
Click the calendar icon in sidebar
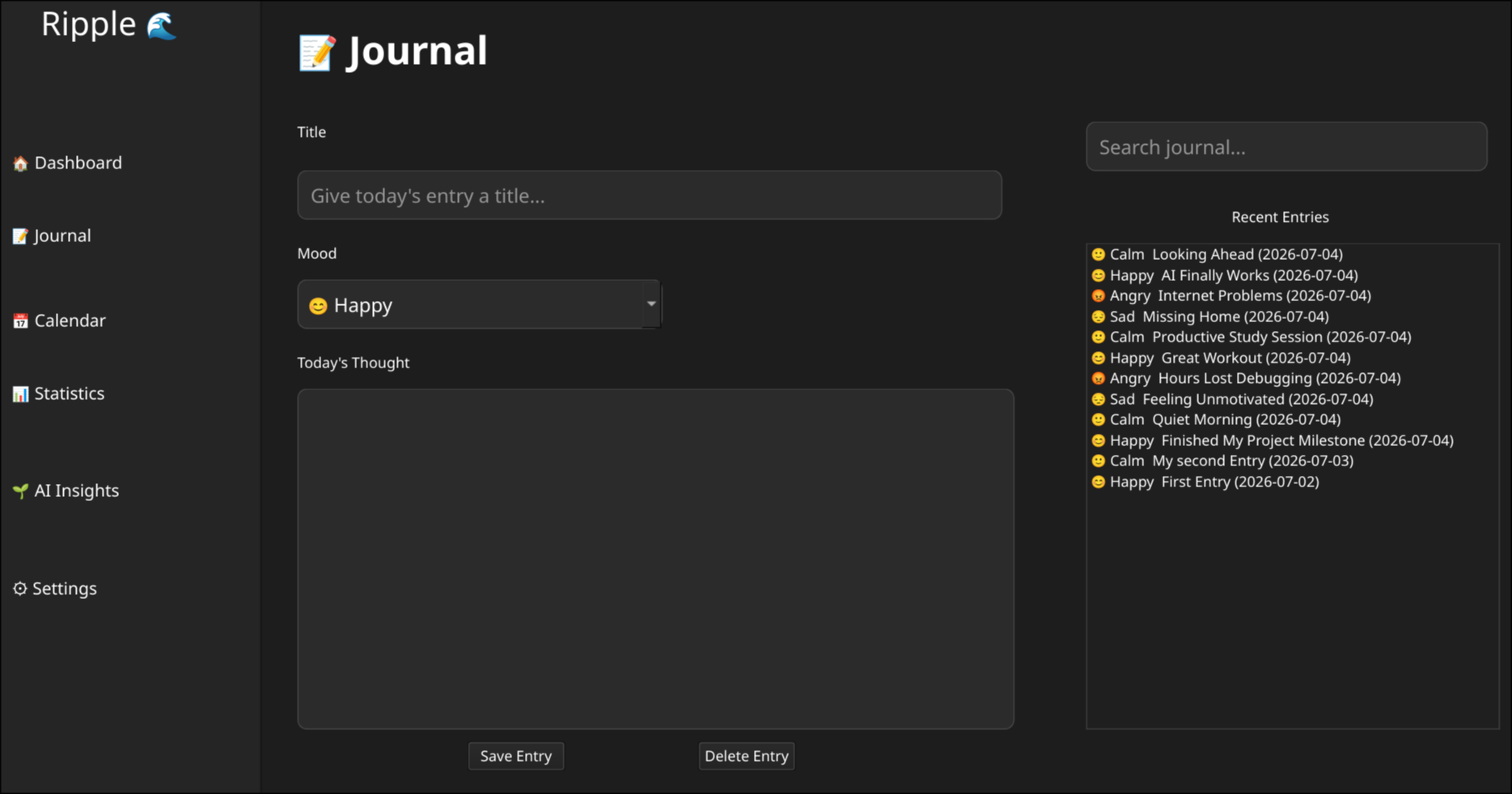point(20,321)
